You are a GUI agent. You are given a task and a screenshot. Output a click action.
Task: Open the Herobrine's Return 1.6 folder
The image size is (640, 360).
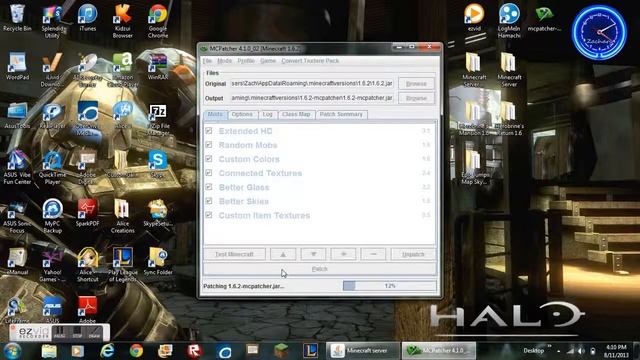coord(509,118)
